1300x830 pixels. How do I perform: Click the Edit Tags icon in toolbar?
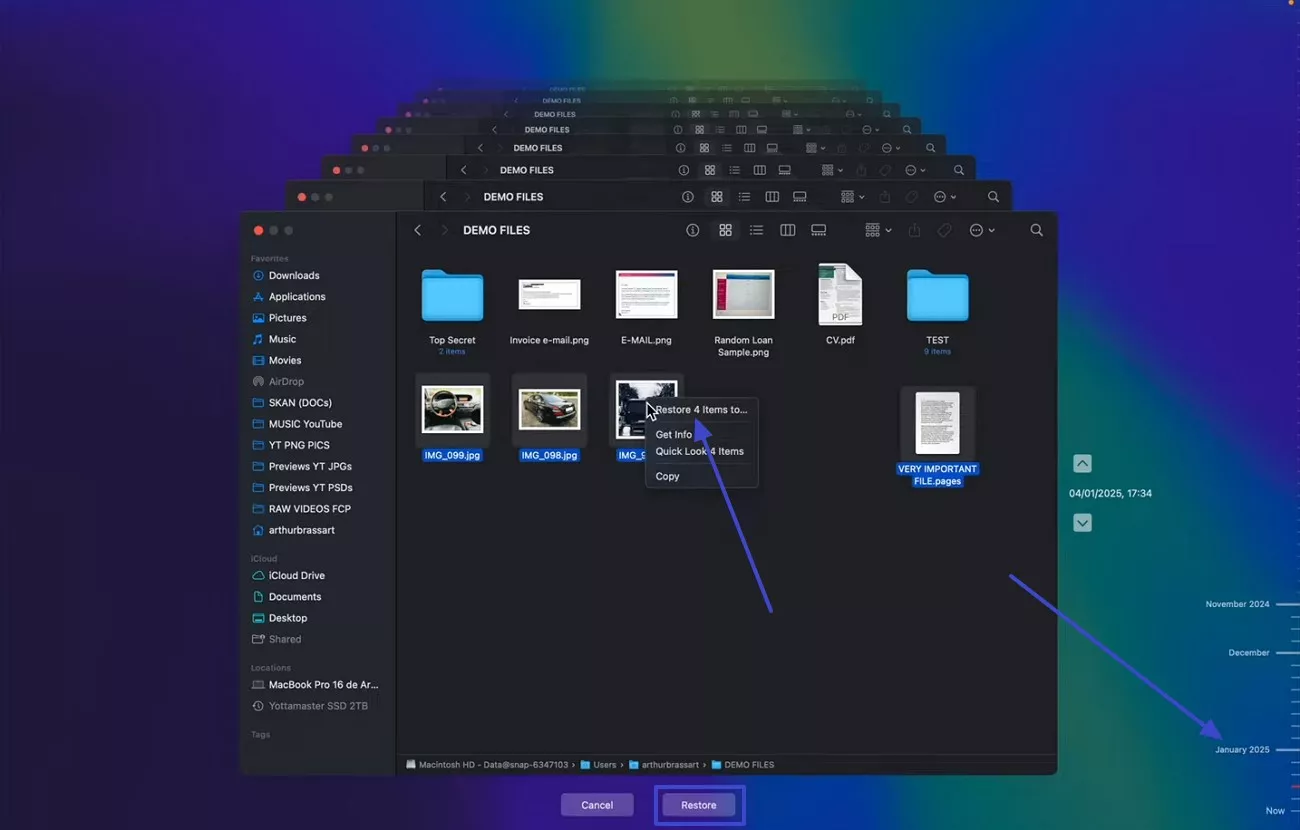943,230
